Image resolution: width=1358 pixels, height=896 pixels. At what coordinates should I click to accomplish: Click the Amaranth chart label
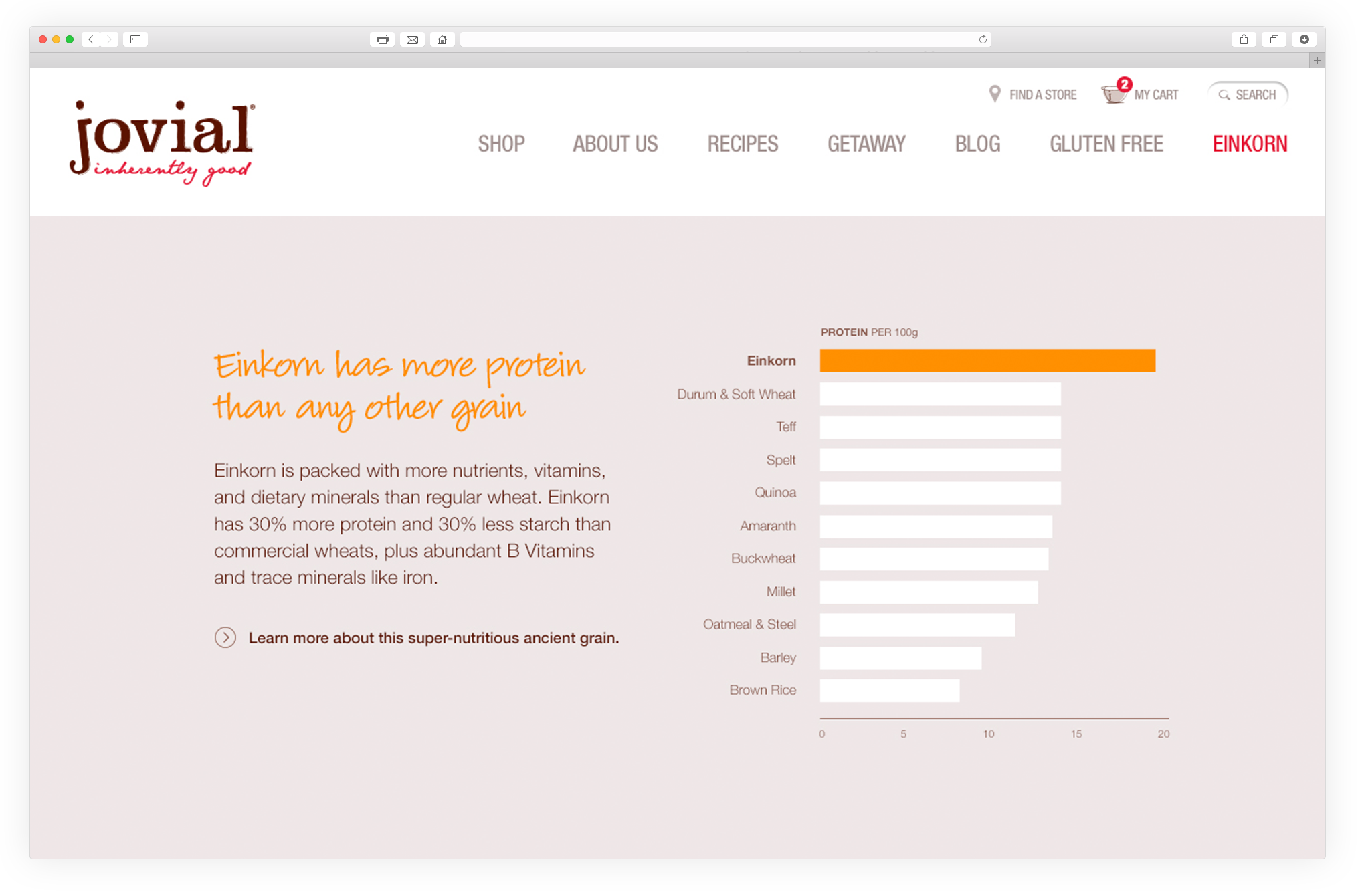pyautogui.click(x=768, y=526)
